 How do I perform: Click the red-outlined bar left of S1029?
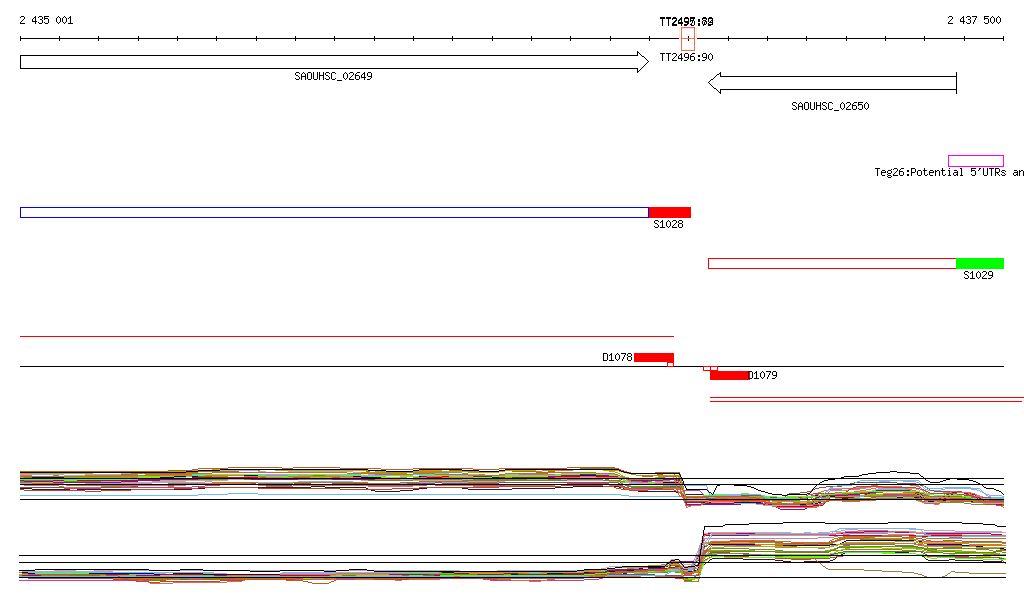coord(831,264)
